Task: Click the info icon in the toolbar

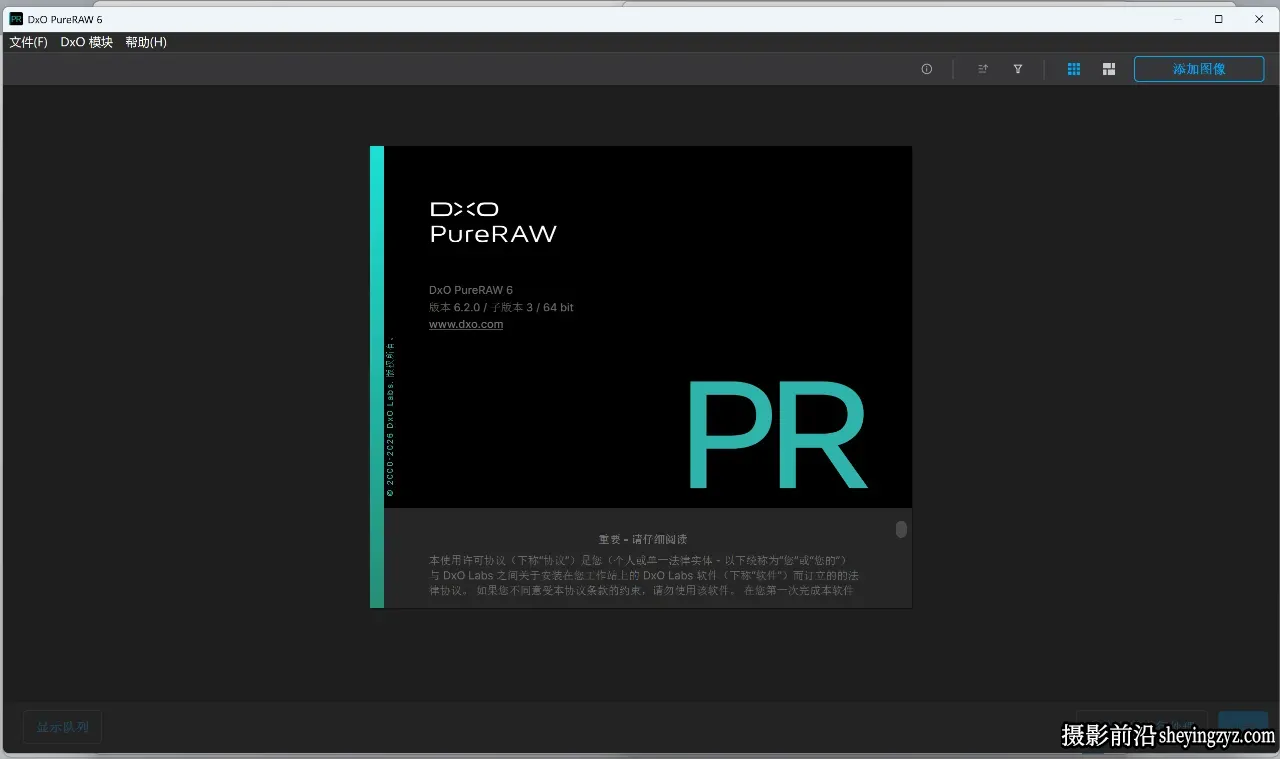Action: pyautogui.click(x=927, y=69)
